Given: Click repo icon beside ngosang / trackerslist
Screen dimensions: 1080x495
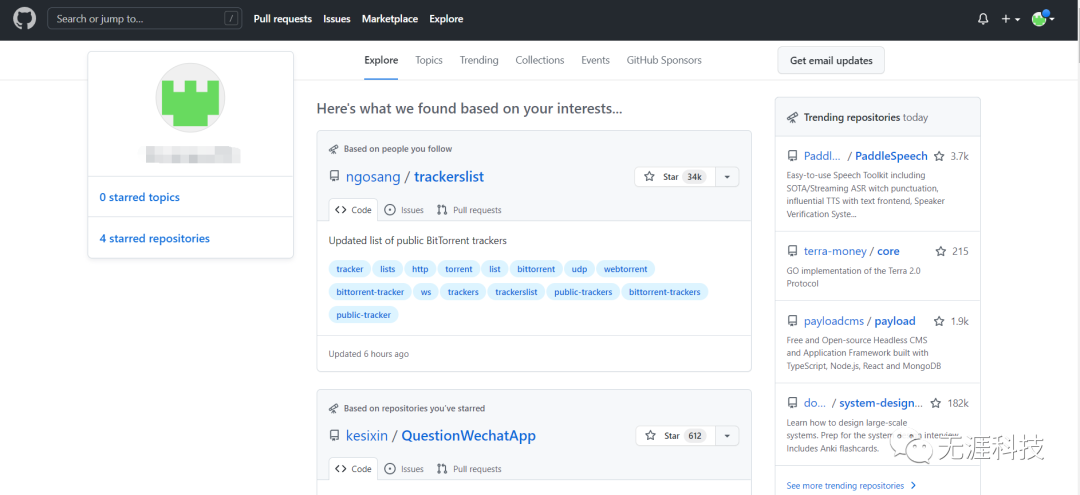Looking at the screenshot, I should [x=334, y=176].
